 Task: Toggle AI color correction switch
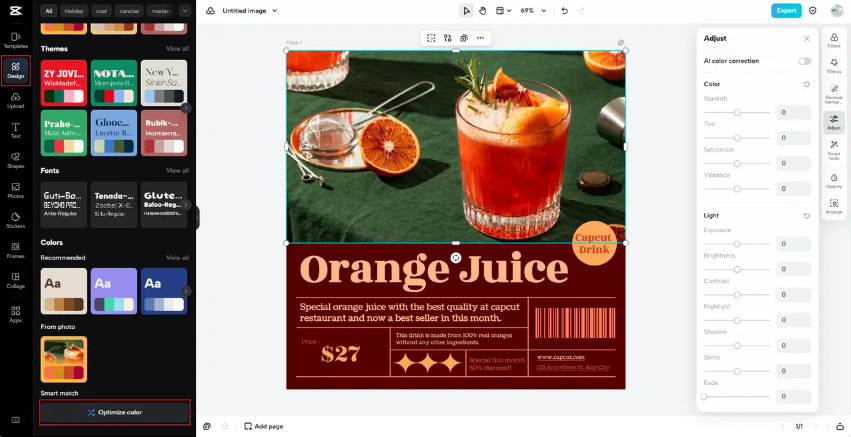click(804, 61)
